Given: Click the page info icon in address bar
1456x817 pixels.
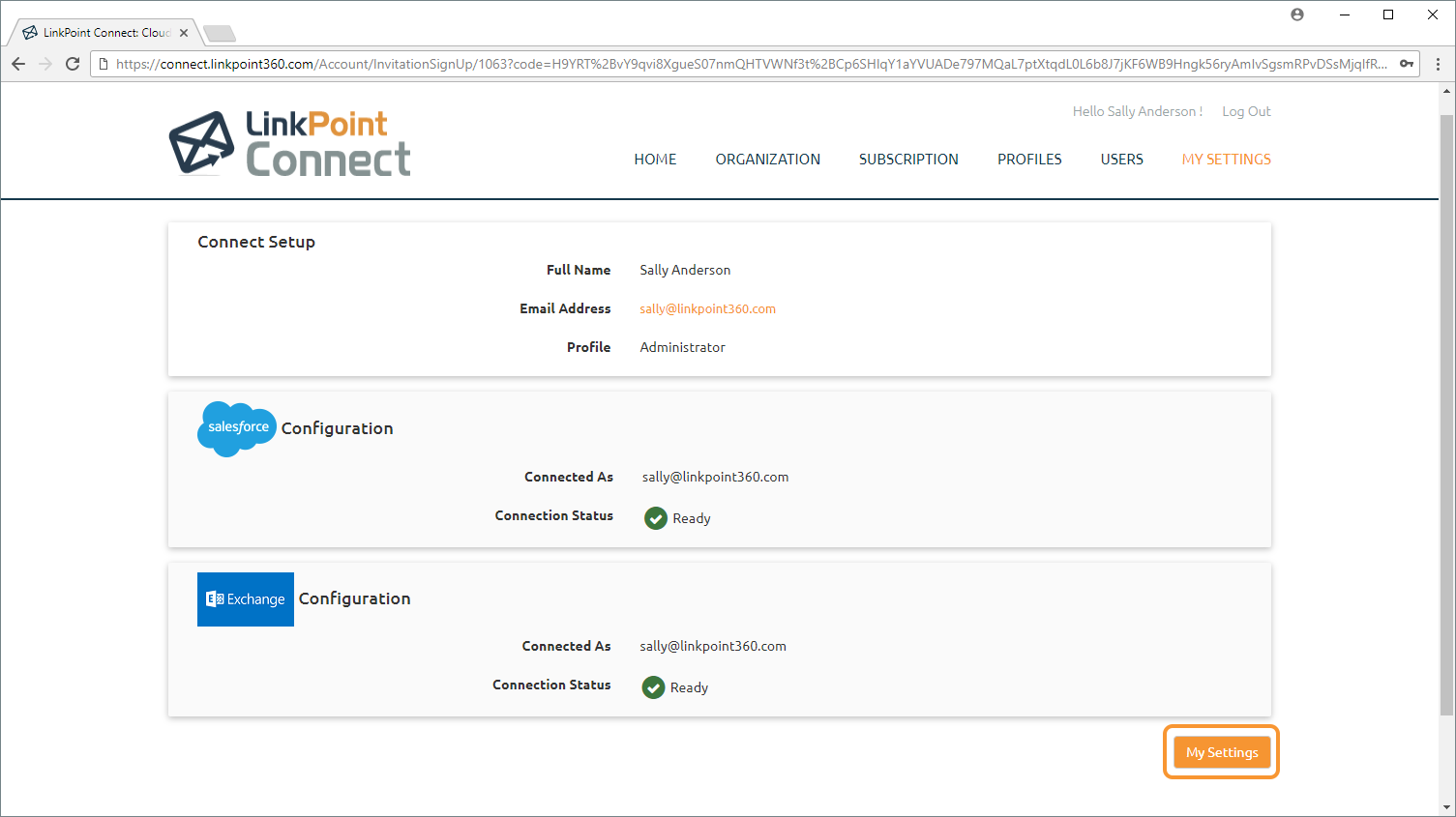Looking at the screenshot, I should pos(104,64).
